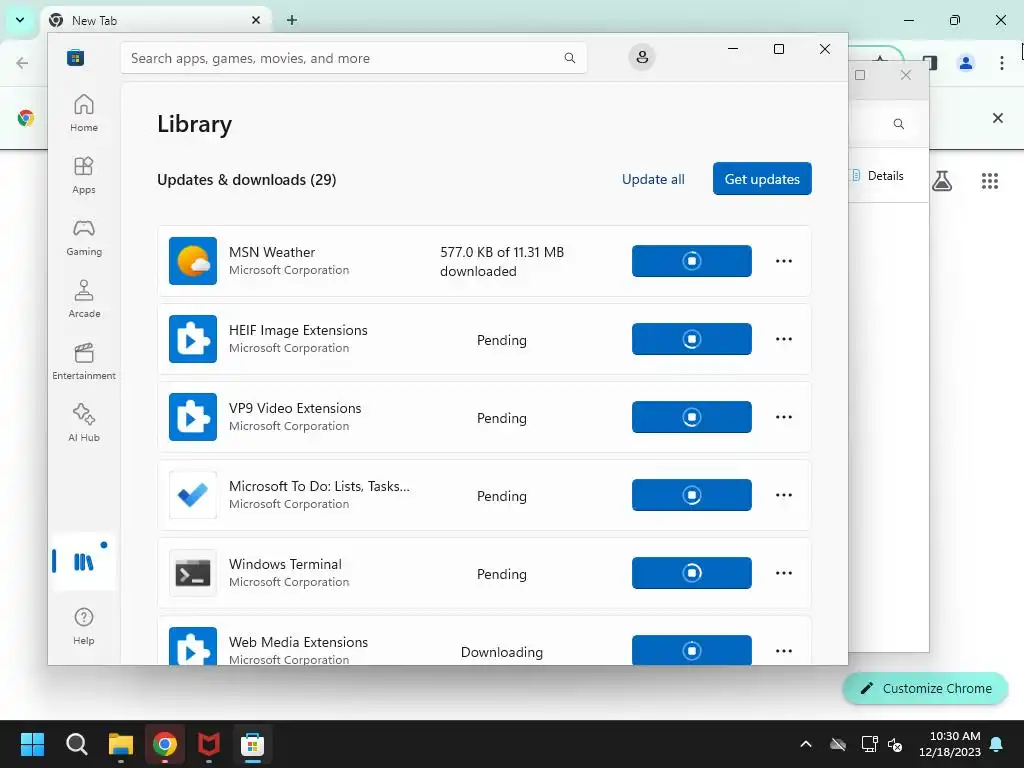Click the Update all link

653,179
